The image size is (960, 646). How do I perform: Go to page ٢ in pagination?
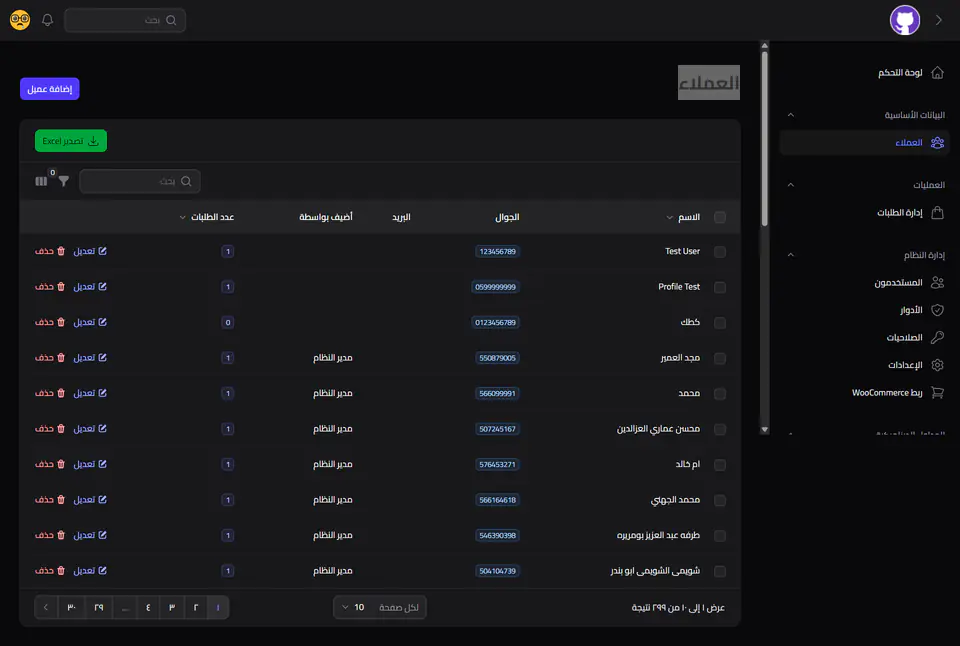click(x=196, y=607)
